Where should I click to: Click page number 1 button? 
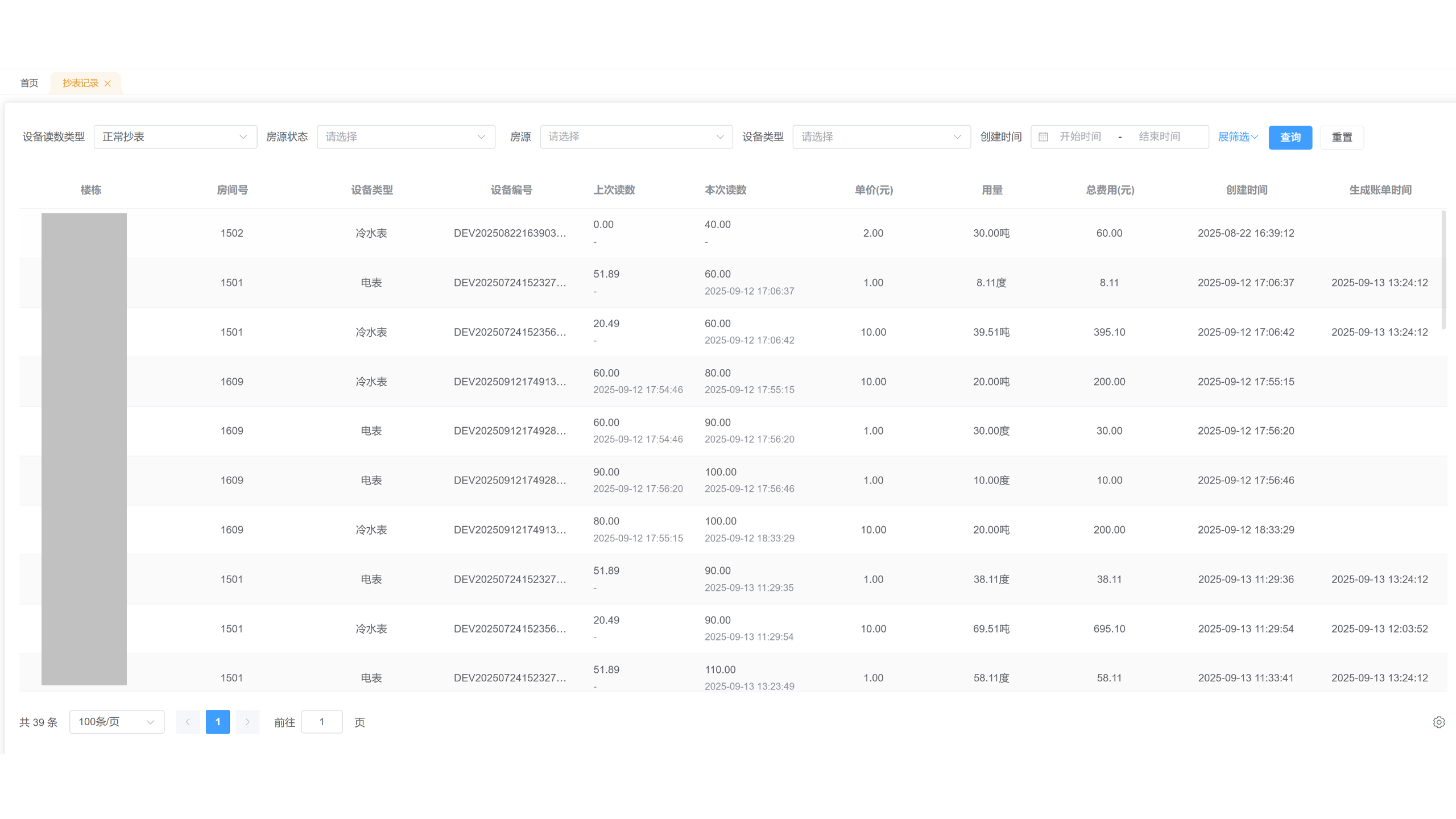click(217, 722)
